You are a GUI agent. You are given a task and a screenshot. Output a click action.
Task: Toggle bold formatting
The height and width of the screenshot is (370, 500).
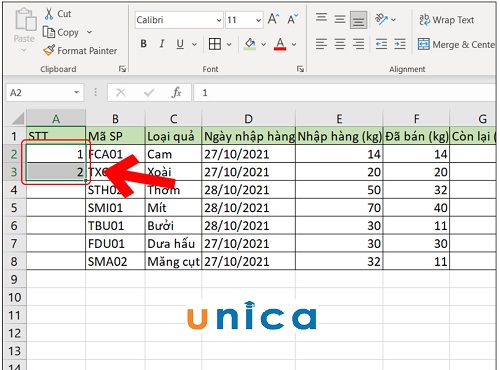pyautogui.click(x=144, y=44)
